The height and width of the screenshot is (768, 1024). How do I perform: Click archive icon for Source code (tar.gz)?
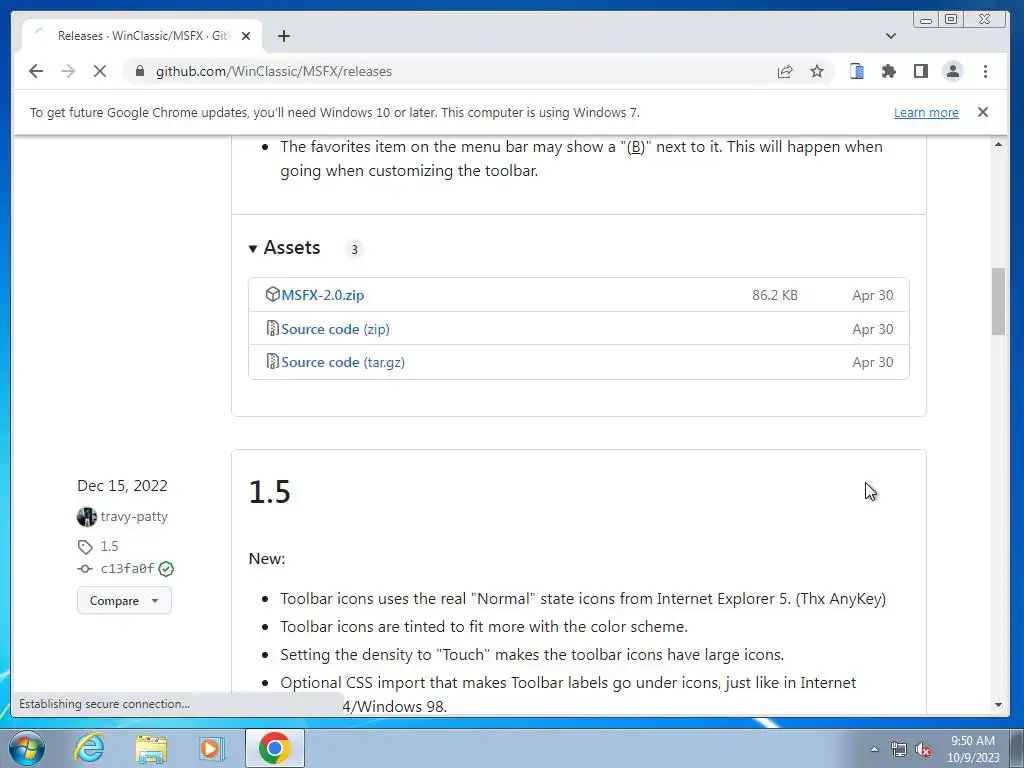272,361
